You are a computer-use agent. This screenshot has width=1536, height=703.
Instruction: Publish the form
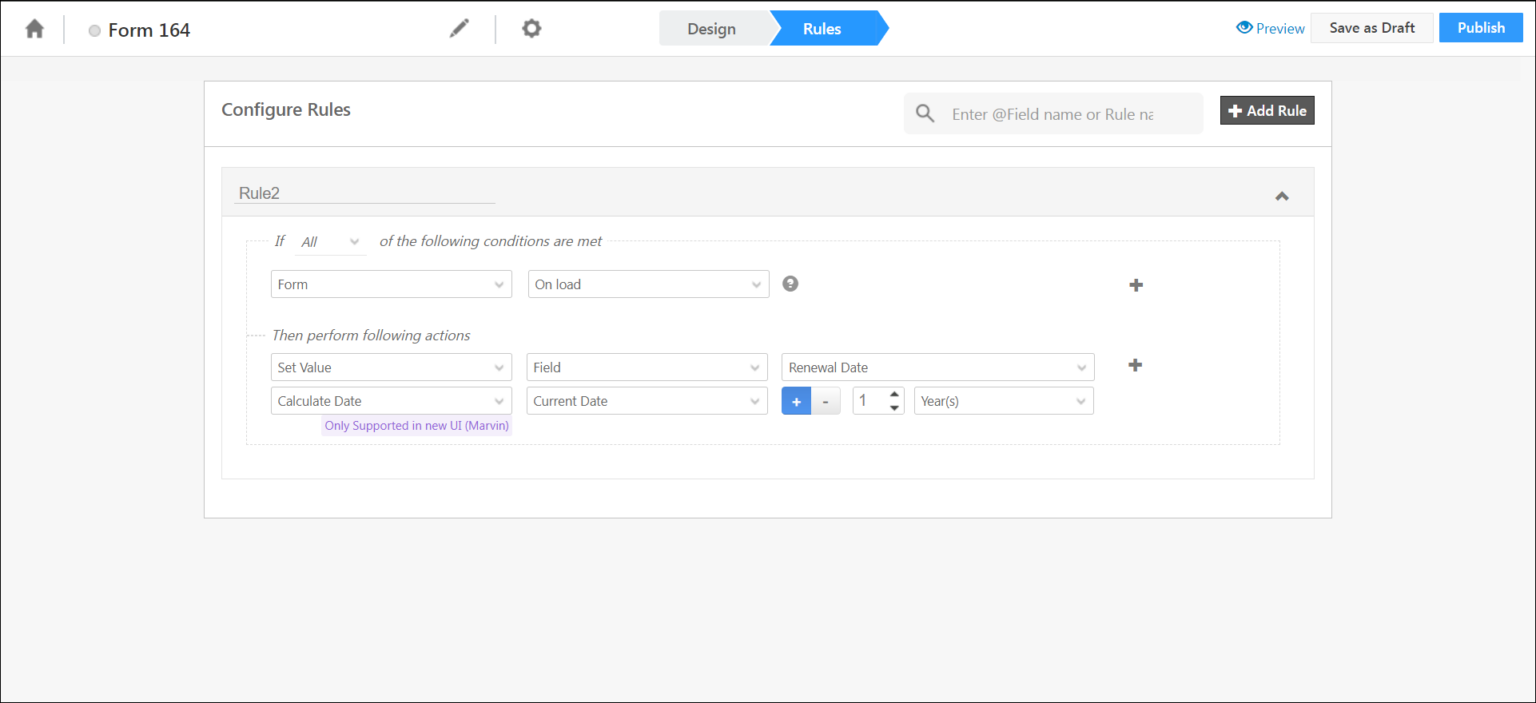pos(1480,27)
